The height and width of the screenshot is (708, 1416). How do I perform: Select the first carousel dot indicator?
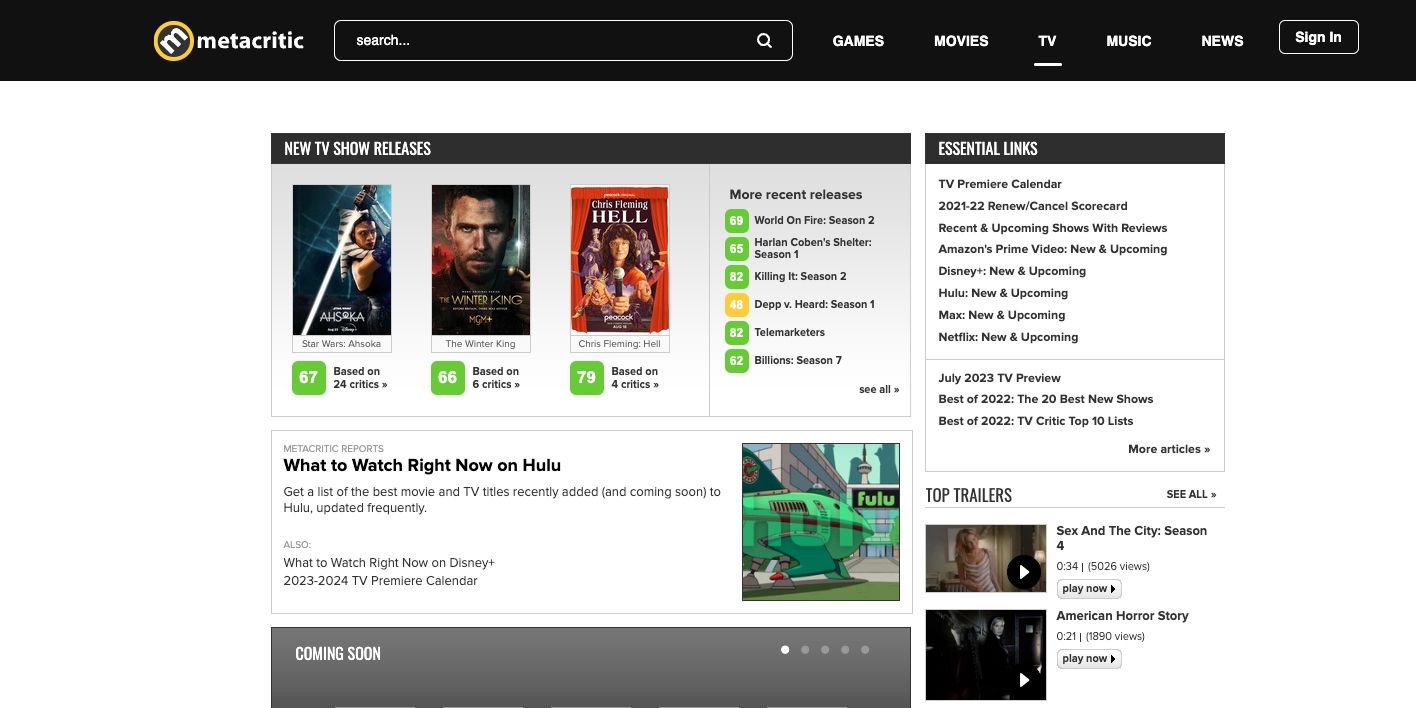(x=785, y=649)
